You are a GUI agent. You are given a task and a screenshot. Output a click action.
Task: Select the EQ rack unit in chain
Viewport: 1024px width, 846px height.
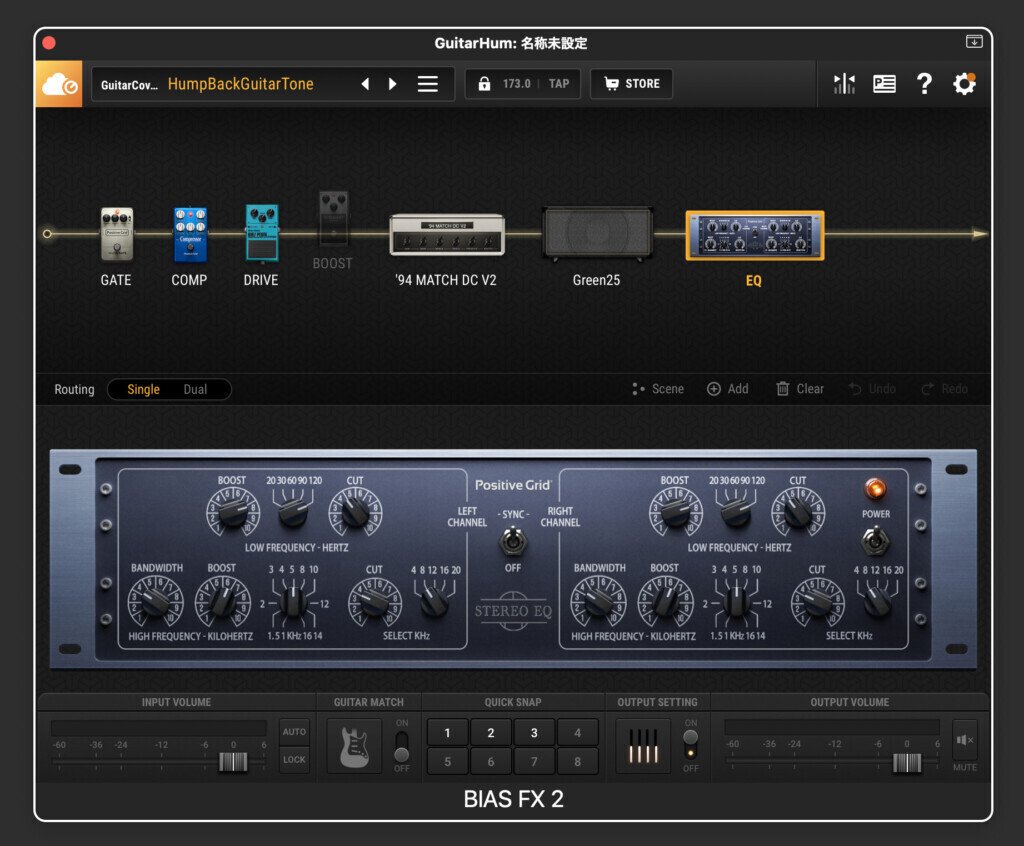click(755, 235)
